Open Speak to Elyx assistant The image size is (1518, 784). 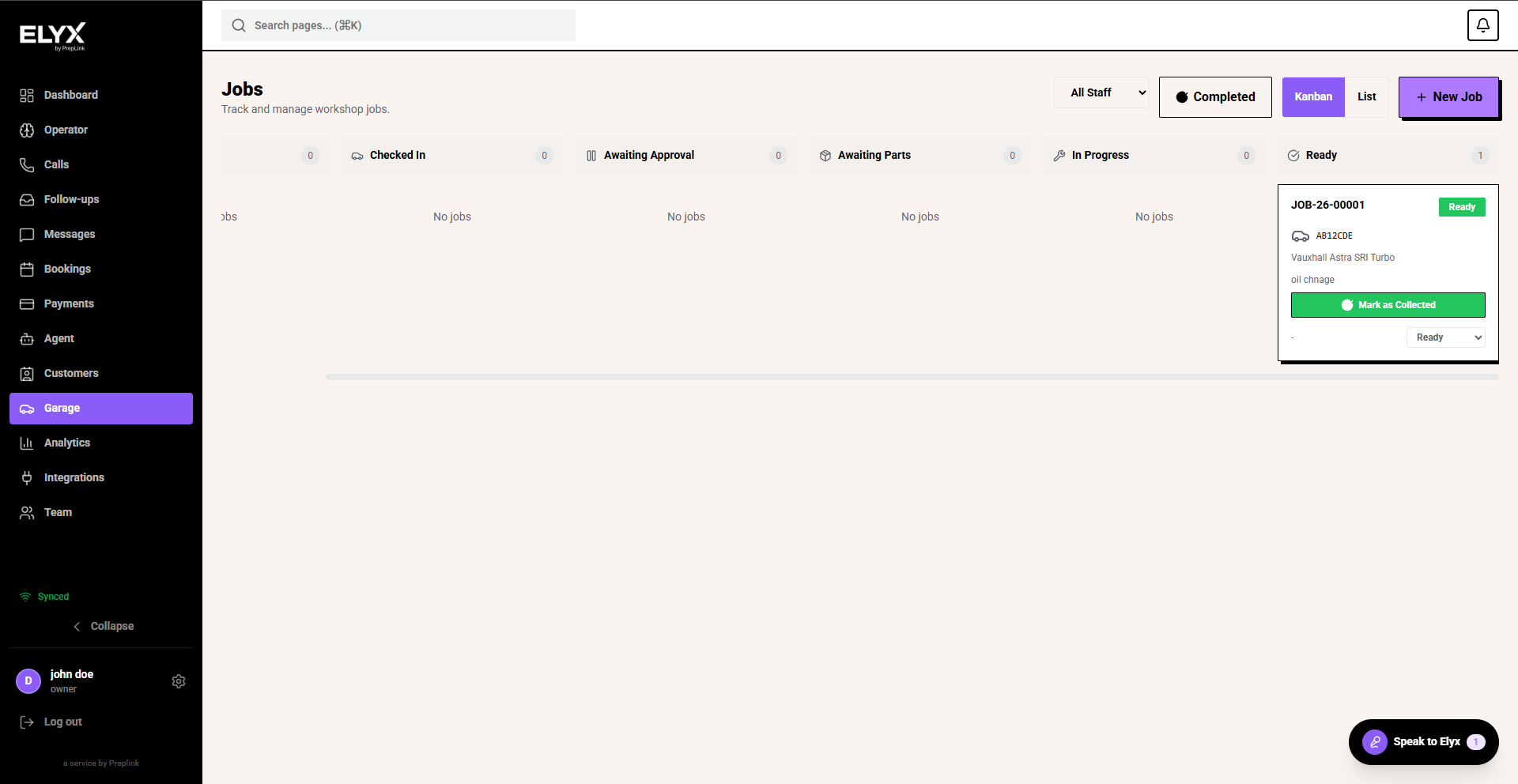point(1423,742)
